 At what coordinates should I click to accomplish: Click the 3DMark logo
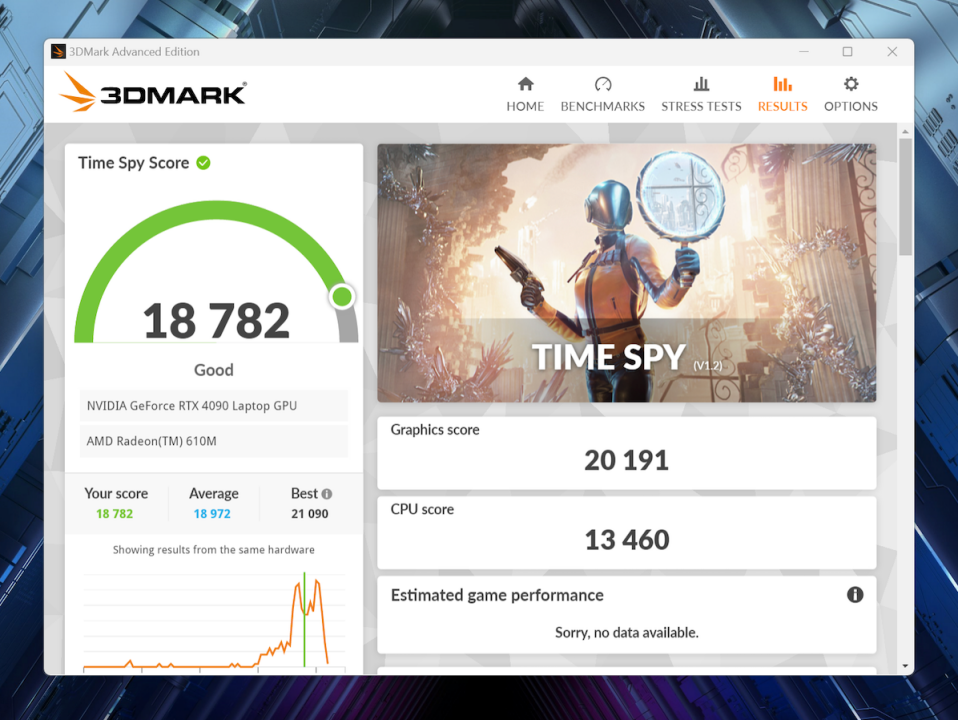[x=153, y=92]
